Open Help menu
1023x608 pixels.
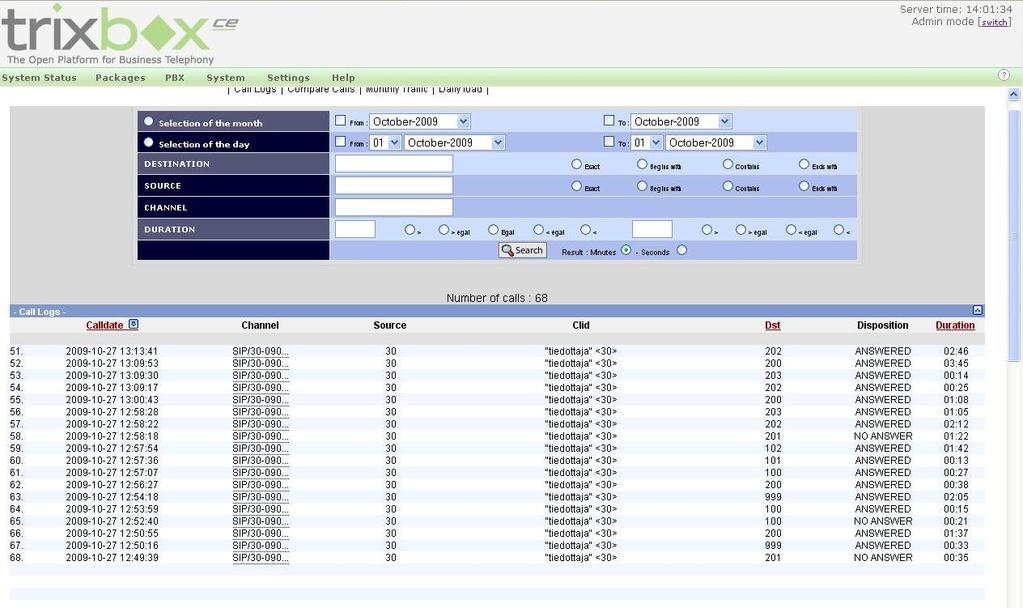point(343,78)
